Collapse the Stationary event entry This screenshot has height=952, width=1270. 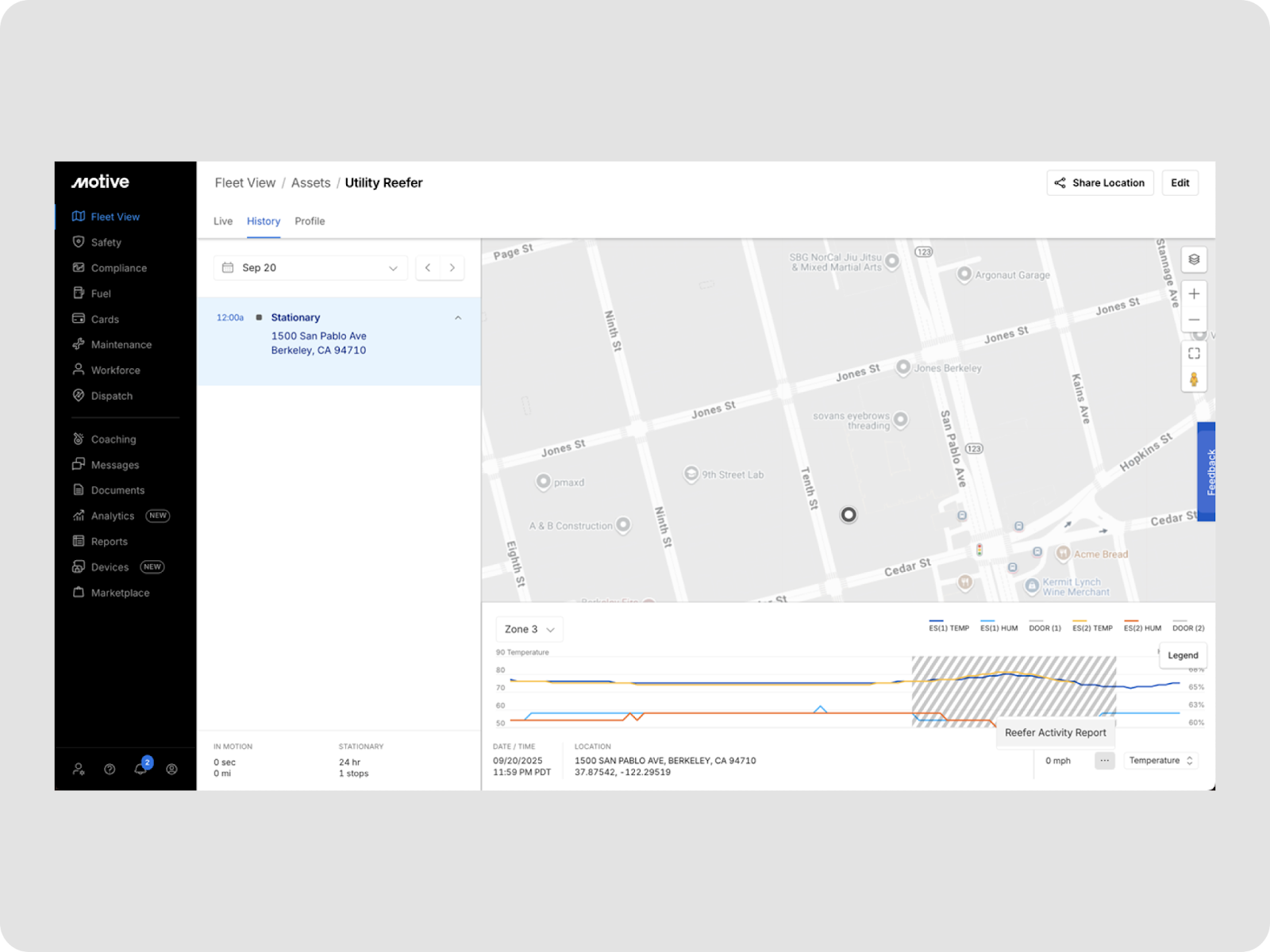[458, 317]
